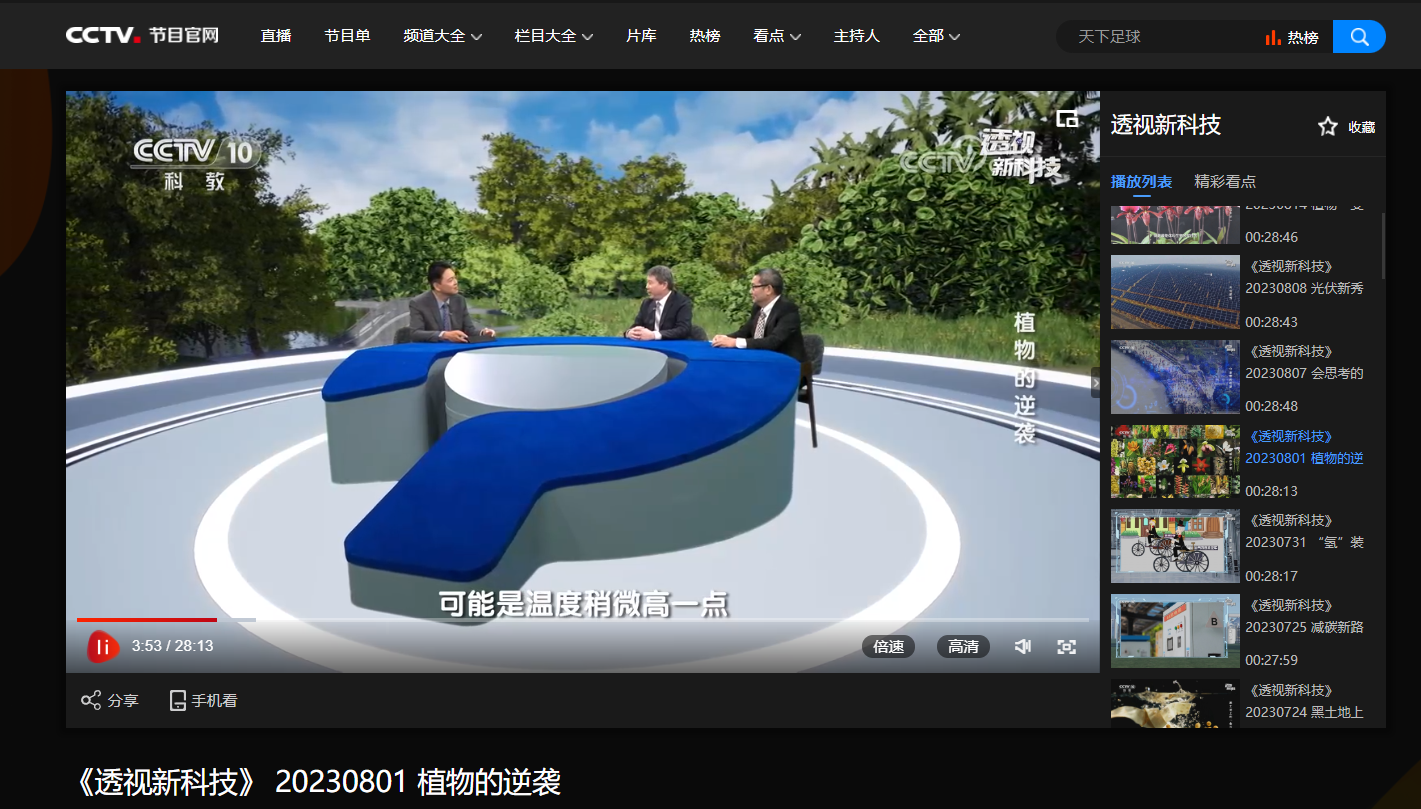Go to 直播 in the top navigation

tap(276, 36)
